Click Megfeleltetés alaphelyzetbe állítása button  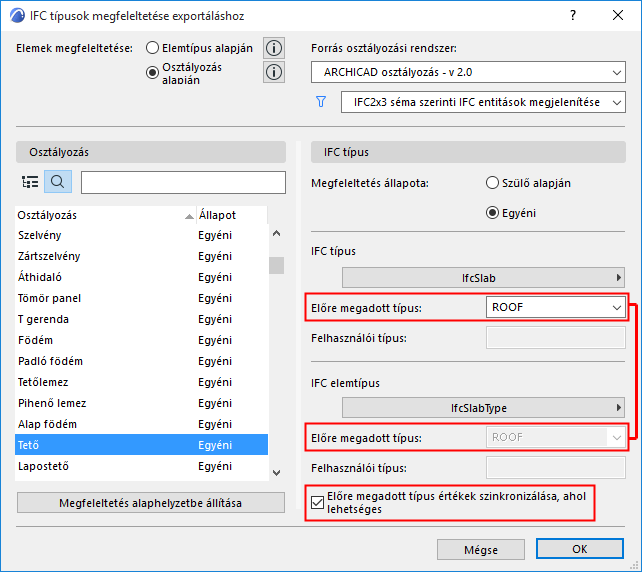click(151, 503)
